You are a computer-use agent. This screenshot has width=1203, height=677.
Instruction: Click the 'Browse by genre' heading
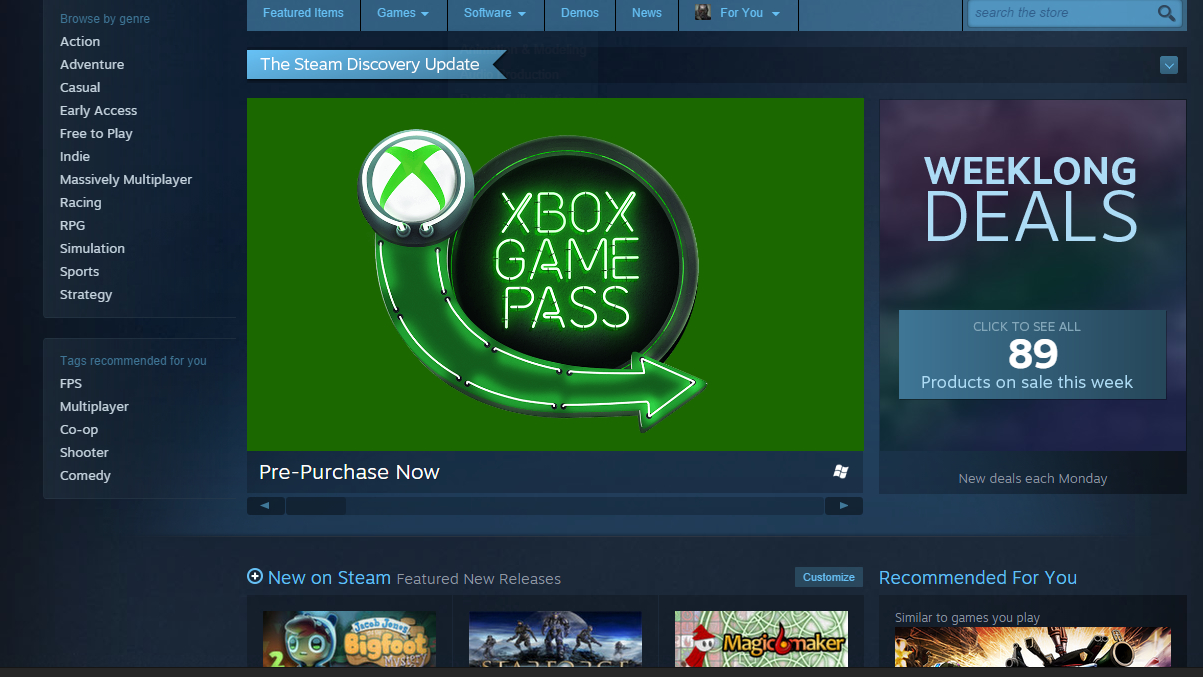[x=105, y=19]
